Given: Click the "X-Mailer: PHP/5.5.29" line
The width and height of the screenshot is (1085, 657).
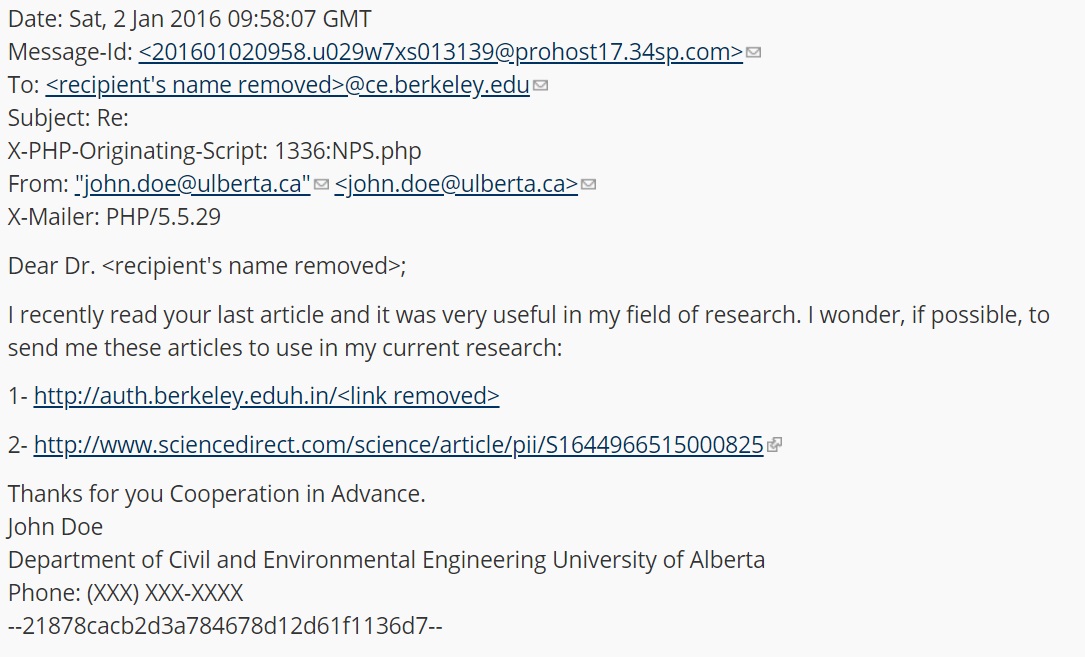Looking at the screenshot, I should [x=114, y=217].
